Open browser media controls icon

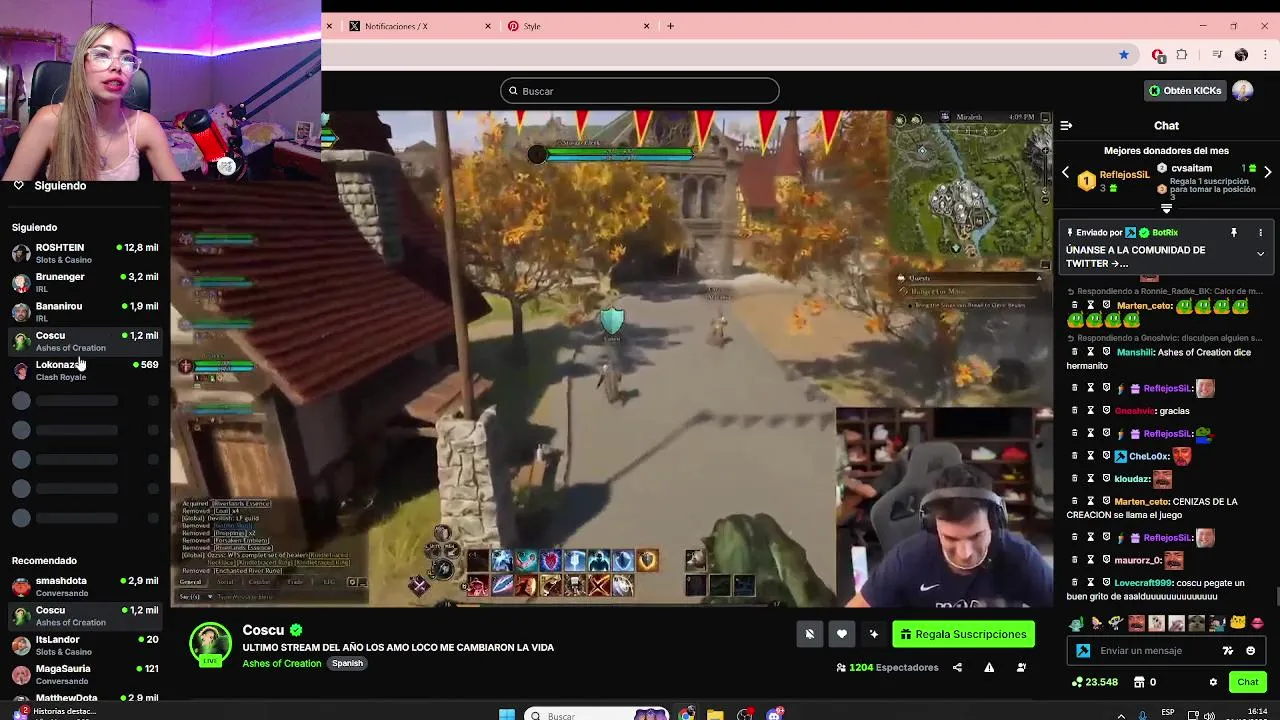pyautogui.click(x=1217, y=55)
